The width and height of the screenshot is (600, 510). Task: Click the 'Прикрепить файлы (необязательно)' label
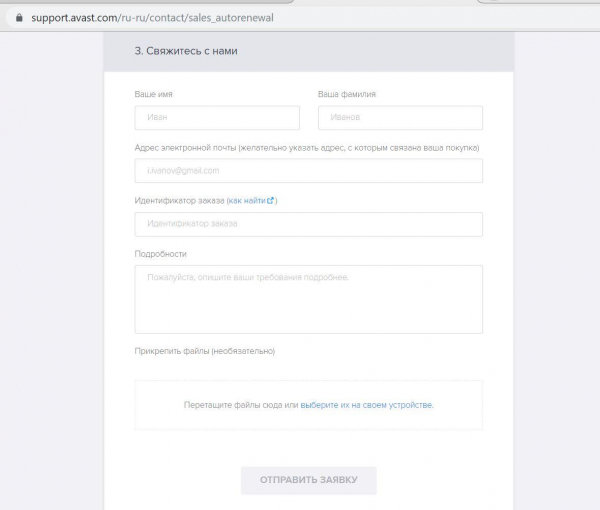click(x=204, y=351)
